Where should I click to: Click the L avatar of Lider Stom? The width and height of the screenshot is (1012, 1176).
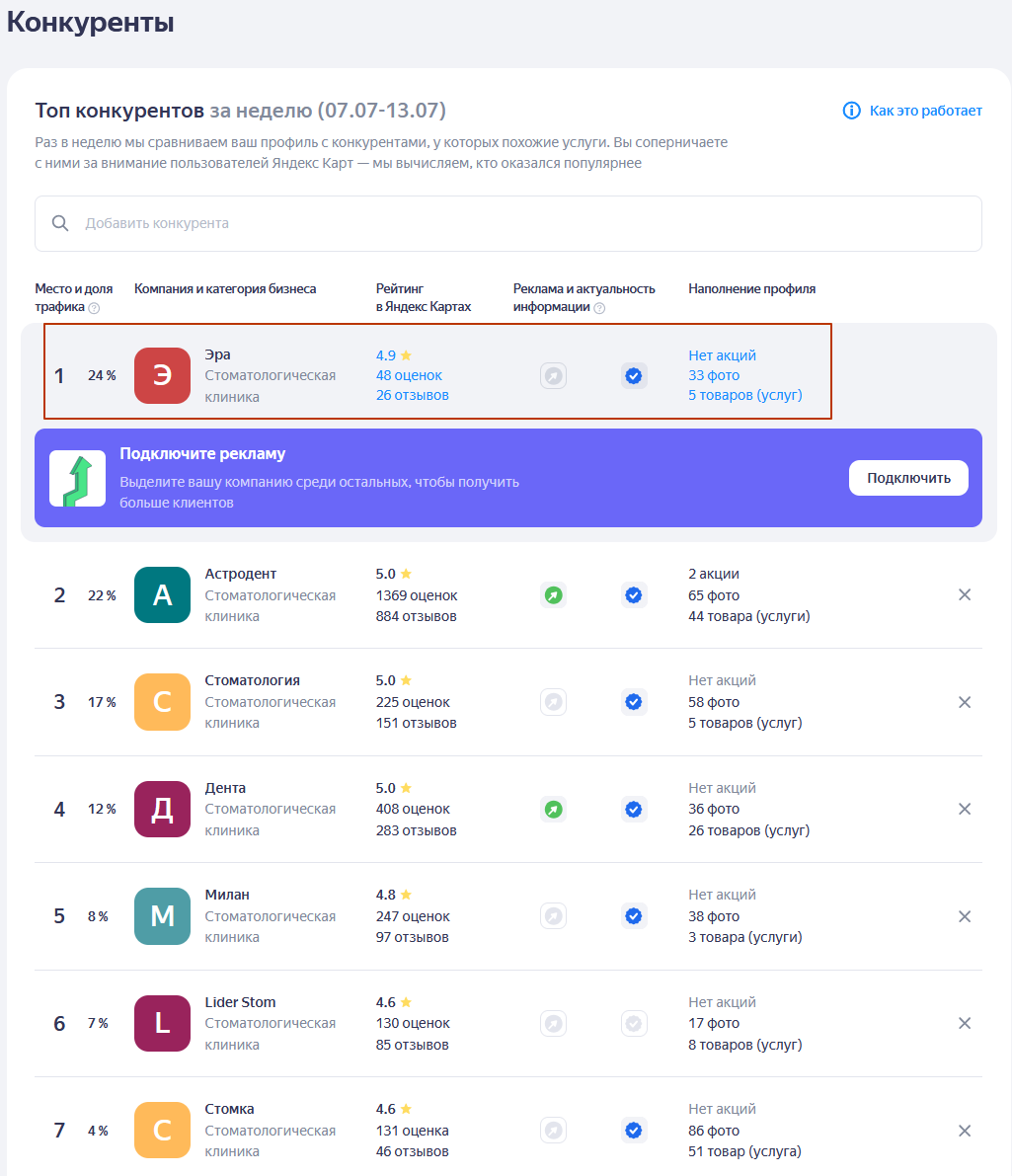[x=162, y=1023]
